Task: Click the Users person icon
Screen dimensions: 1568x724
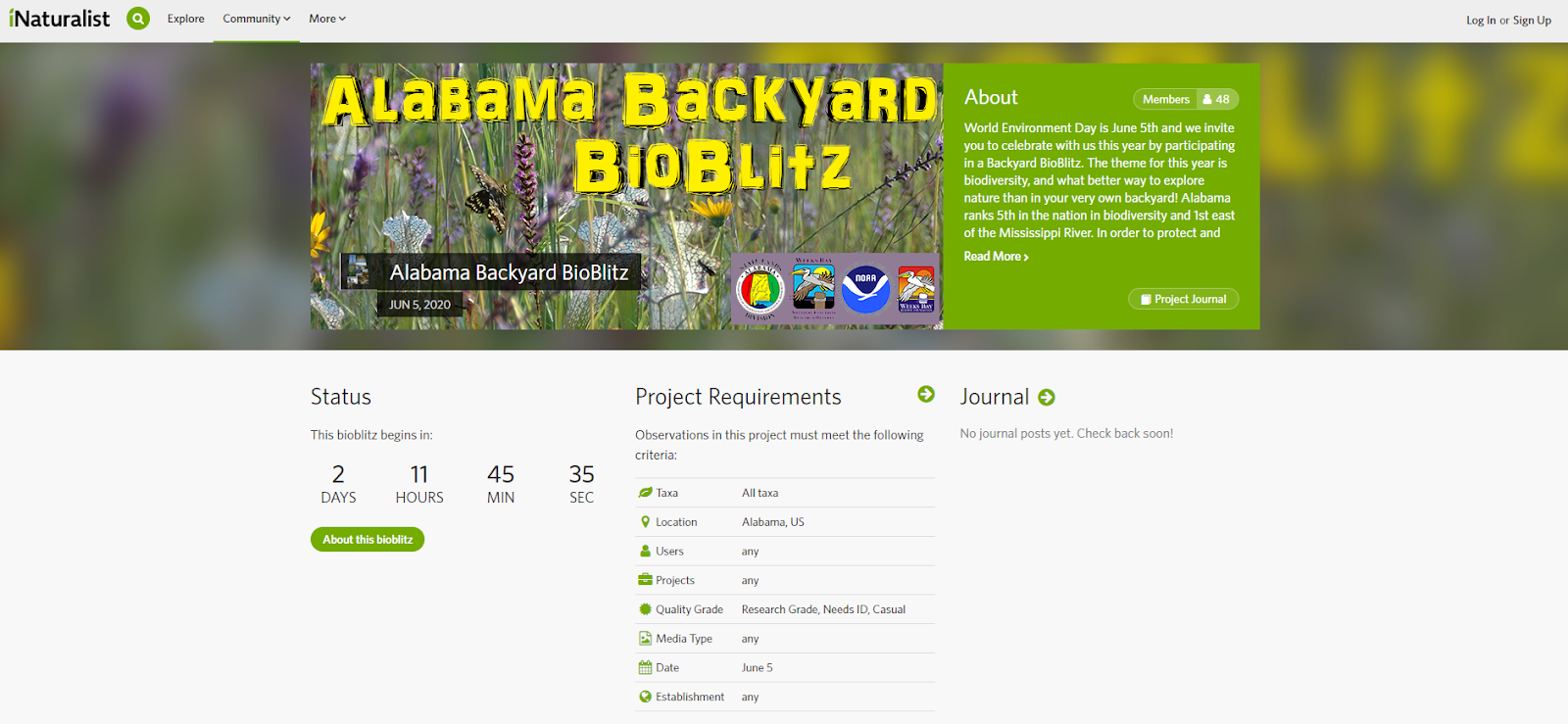Action: coord(645,551)
